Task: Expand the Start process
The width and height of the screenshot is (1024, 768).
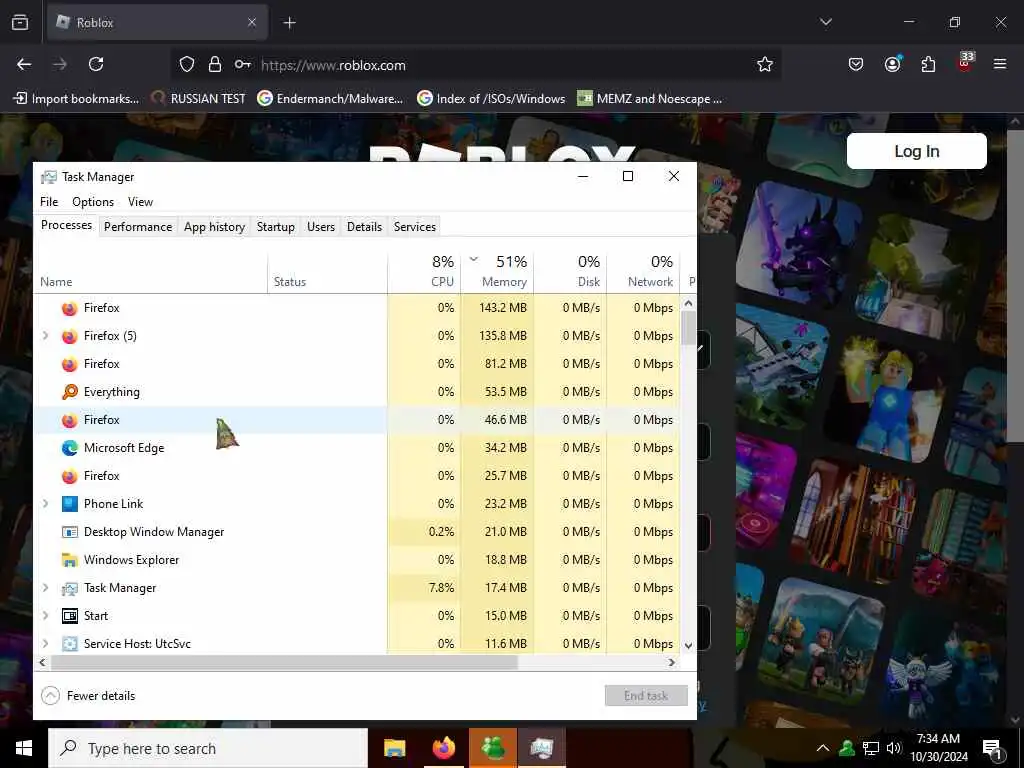Action: click(x=45, y=616)
